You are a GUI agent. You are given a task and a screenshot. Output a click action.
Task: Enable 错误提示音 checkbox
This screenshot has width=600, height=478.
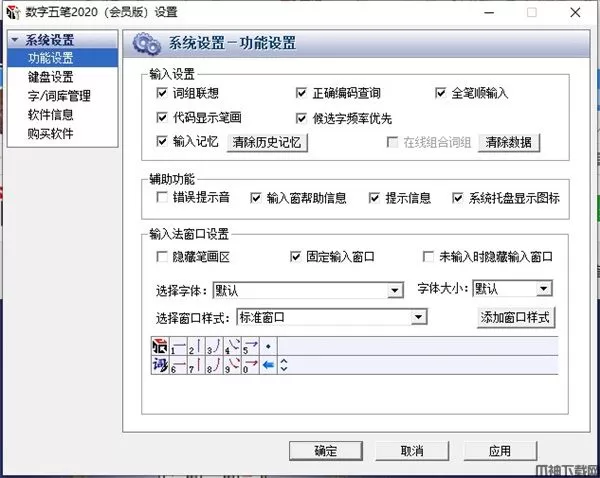pyautogui.click(x=162, y=197)
